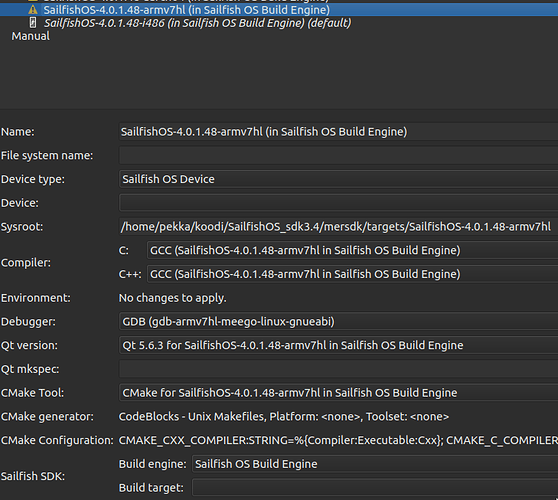The image size is (558, 500).
Task: Open the Debugger GDB dropdown
Action: 338,322
